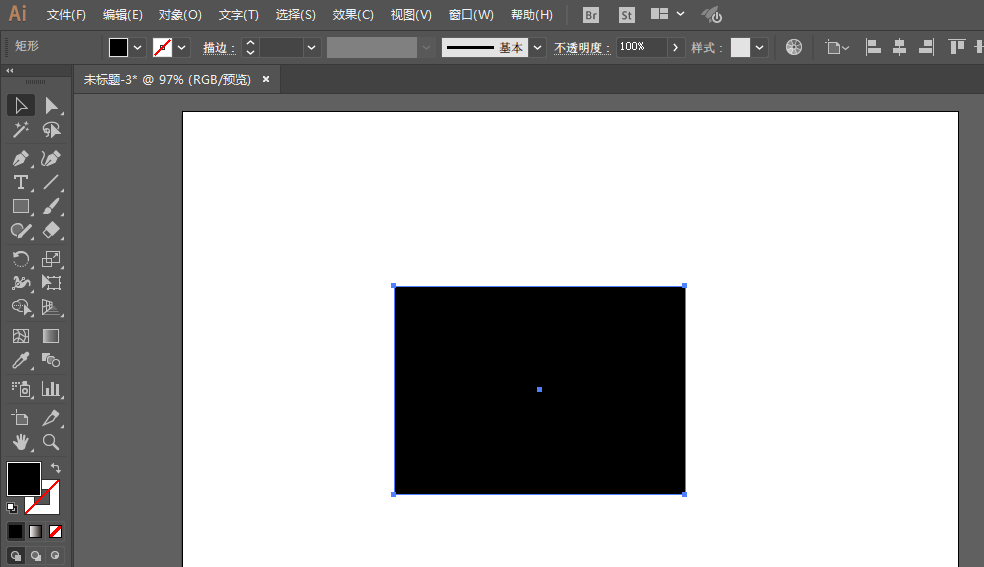Select the Mesh tool
Image resolution: width=984 pixels, height=567 pixels.
tap(21, 336)
